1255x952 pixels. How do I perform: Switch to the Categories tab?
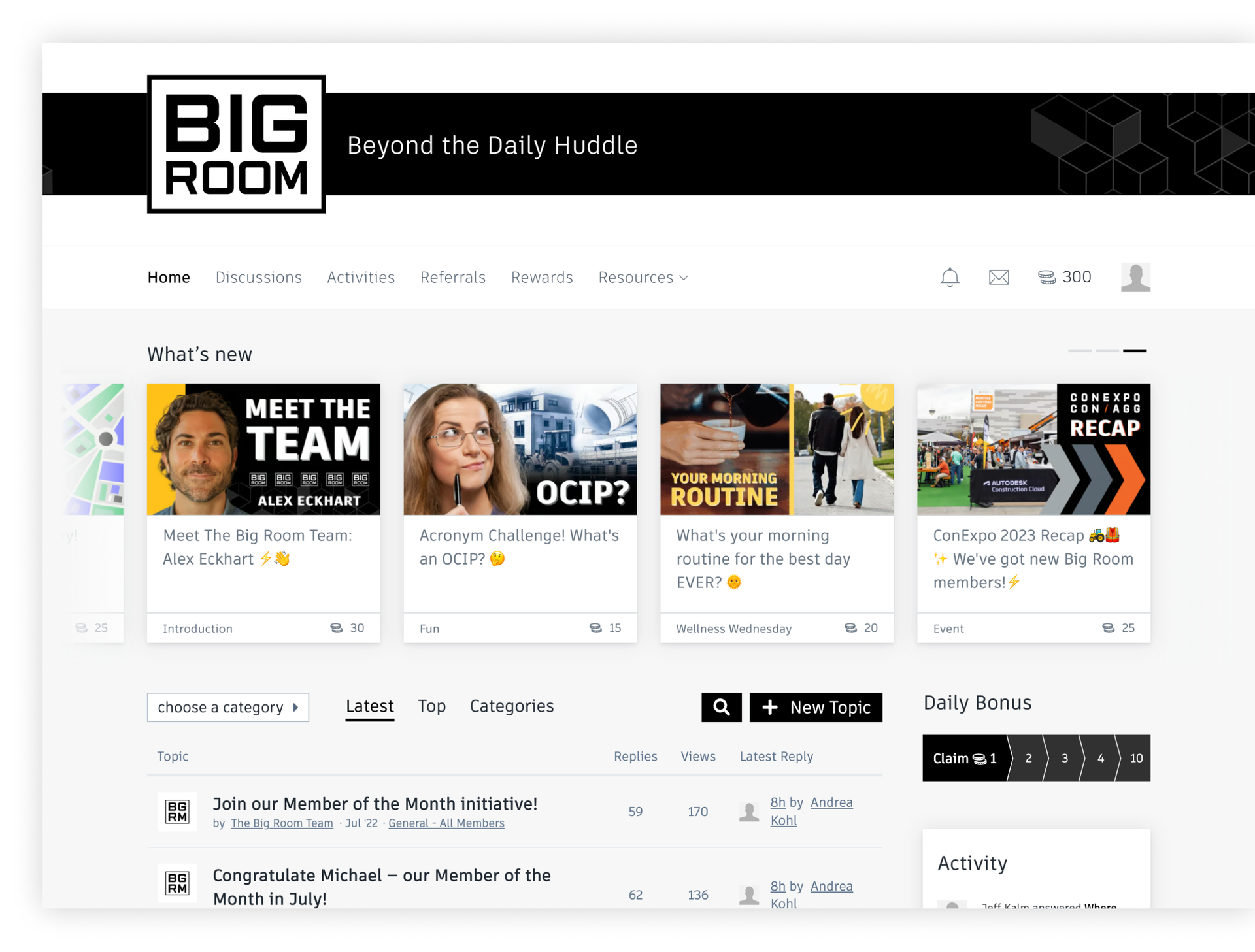[512, 706]
